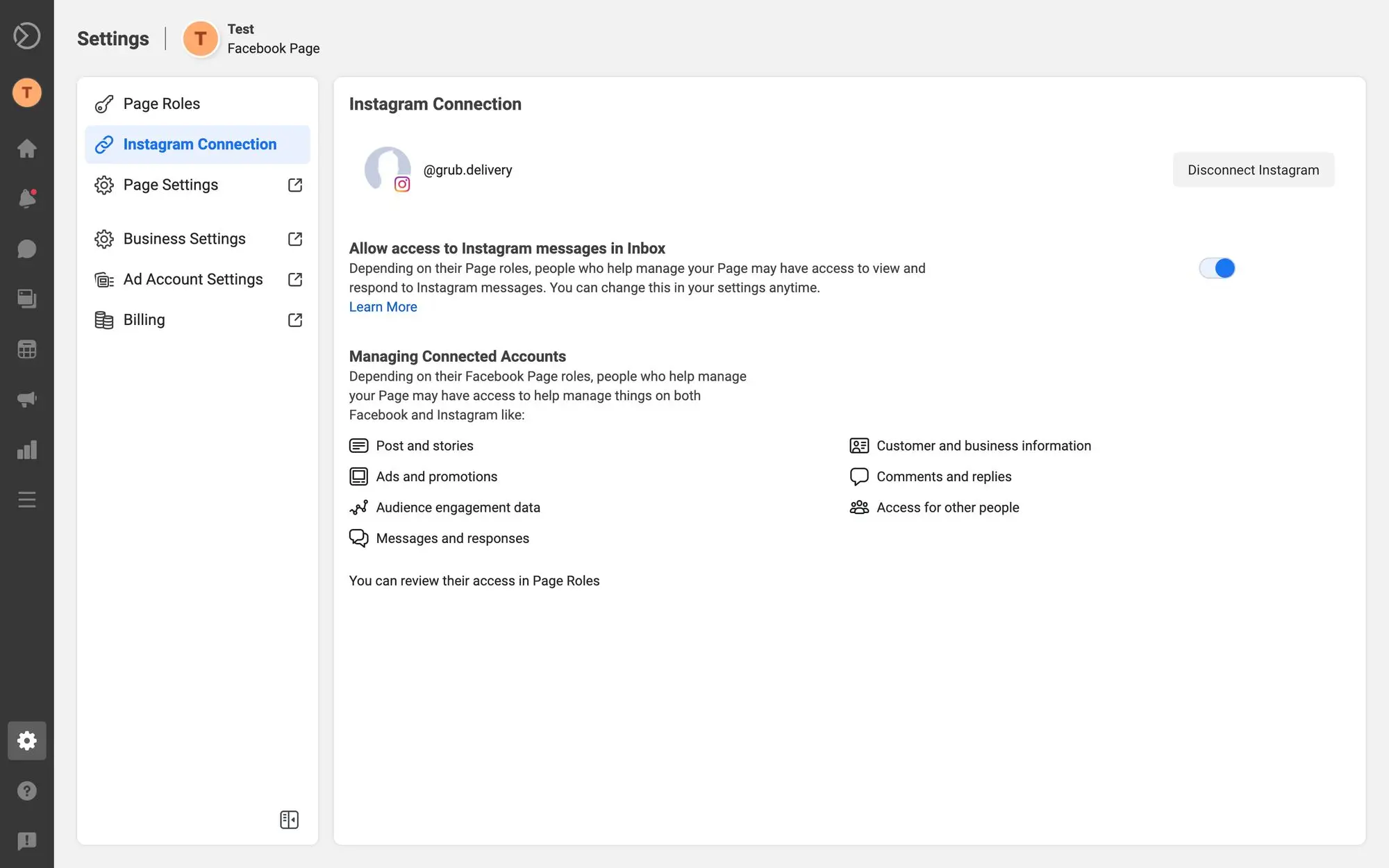1389x868 pixels.
Task: Open More Tools hamburger icon
Action: 26,500
